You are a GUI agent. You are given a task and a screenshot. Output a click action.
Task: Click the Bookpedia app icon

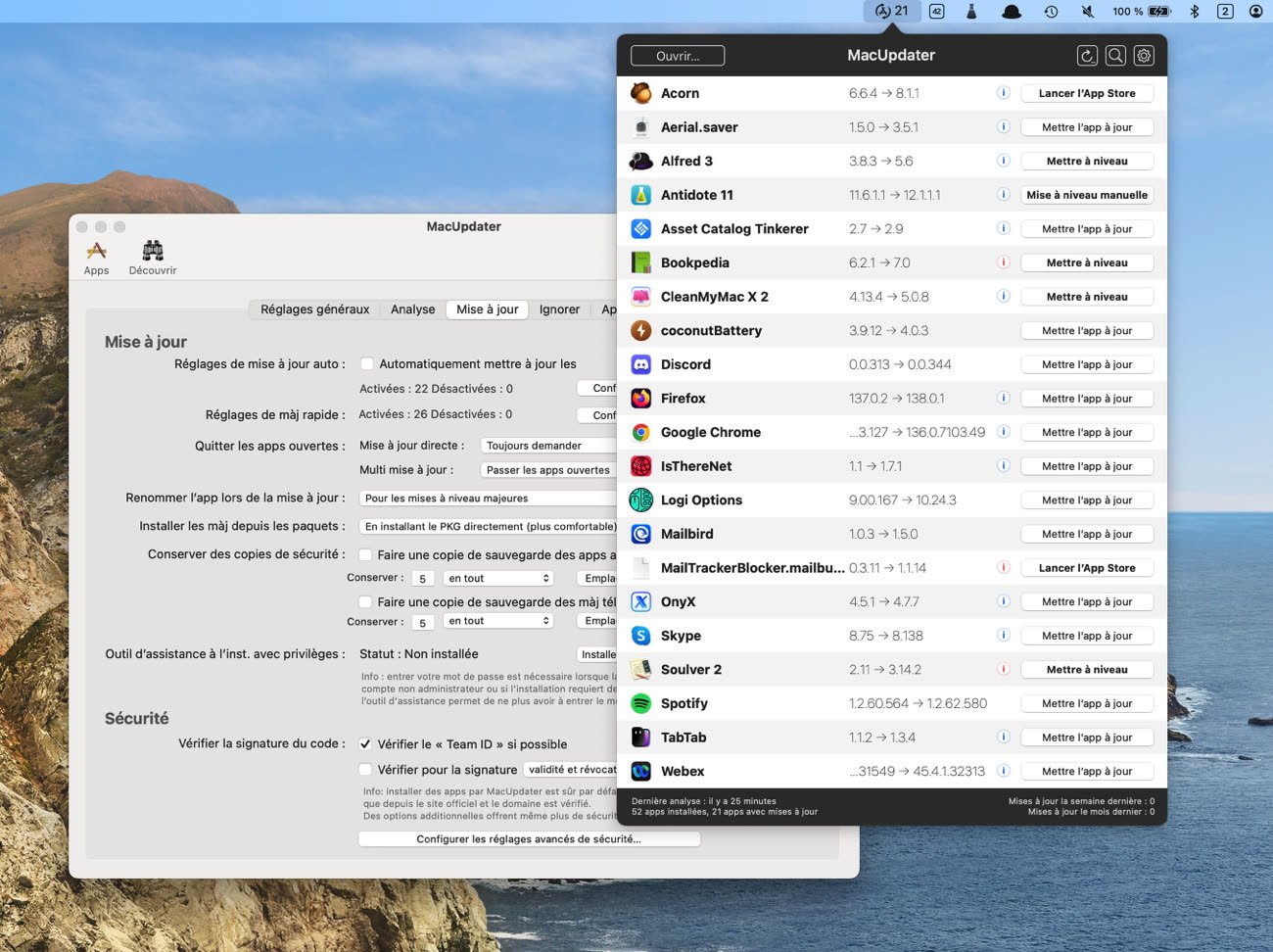[641, 262]
